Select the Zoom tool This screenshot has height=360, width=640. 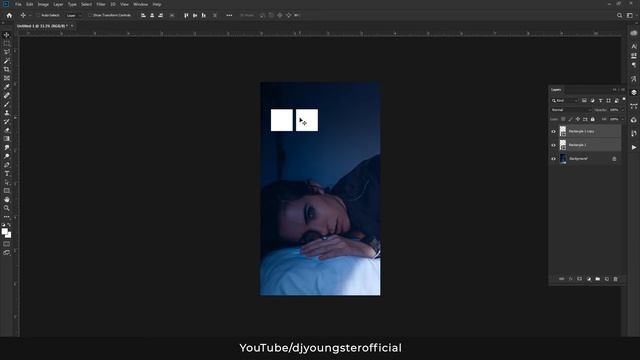[x=7, y=208]
